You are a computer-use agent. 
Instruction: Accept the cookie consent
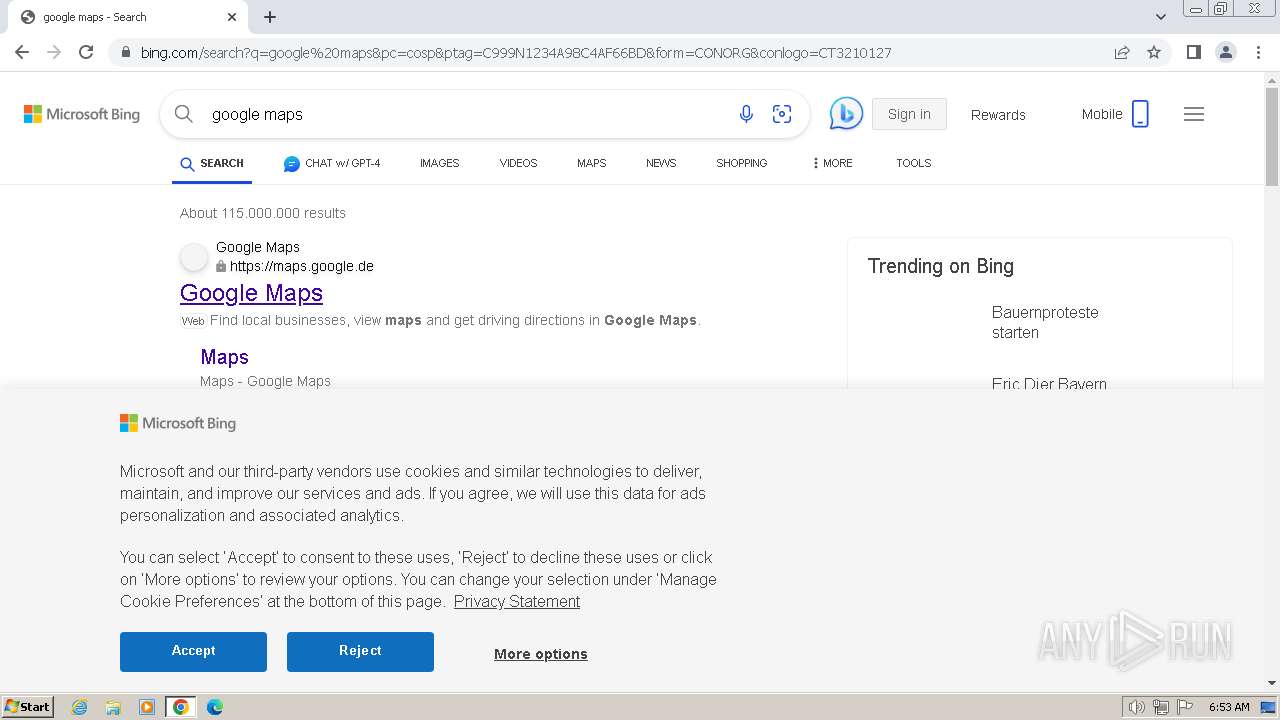[193, 651]
